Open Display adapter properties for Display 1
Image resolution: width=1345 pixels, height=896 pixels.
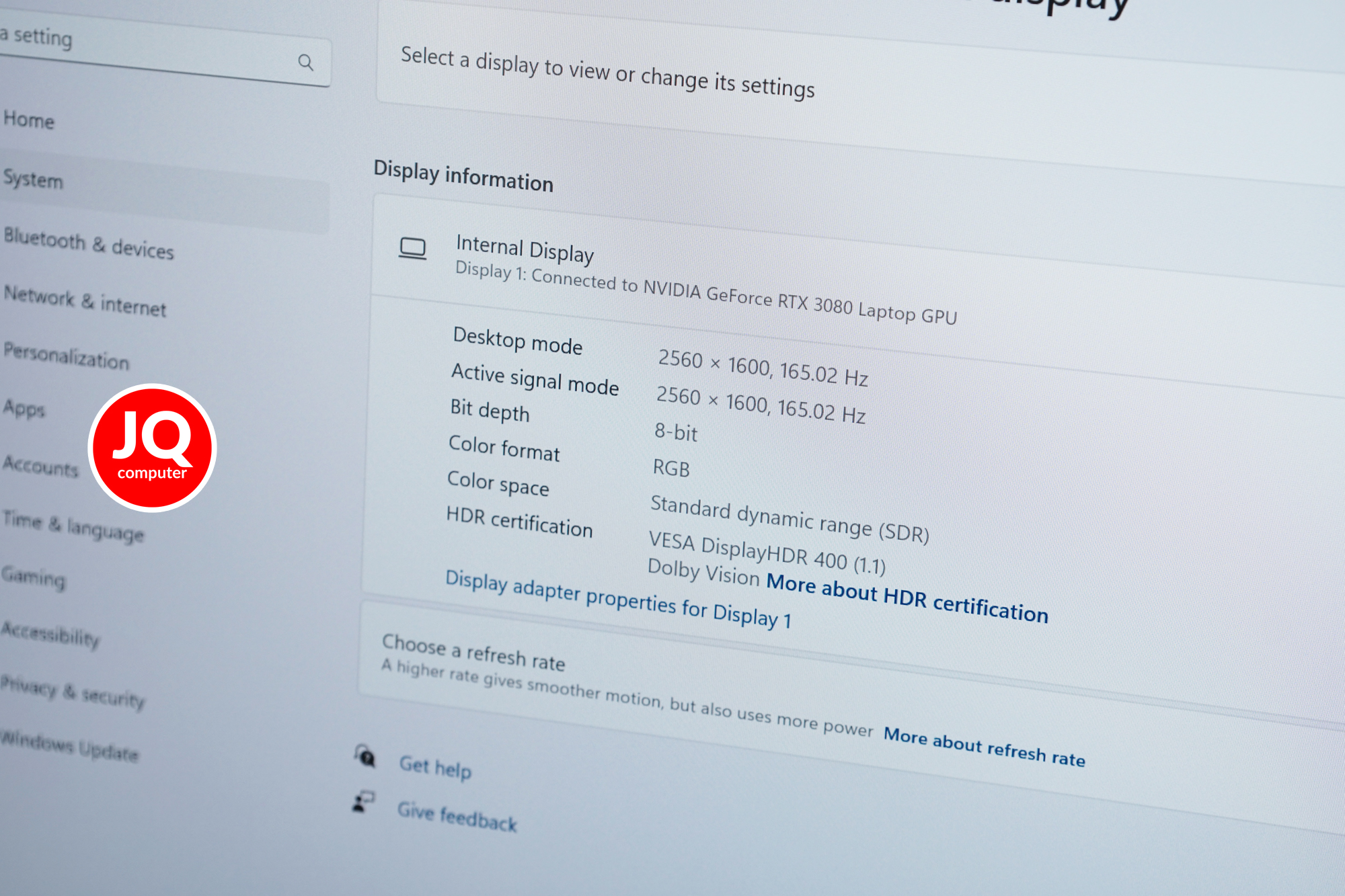point(618,599)
